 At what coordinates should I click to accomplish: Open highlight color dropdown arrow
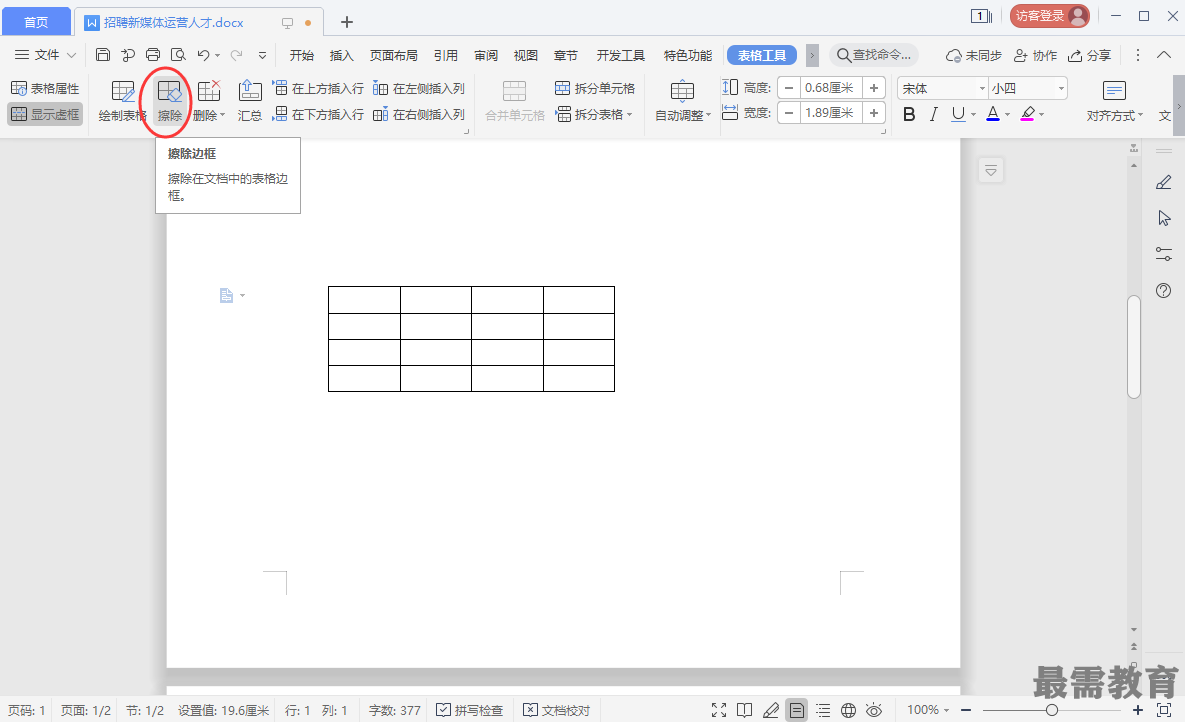point(1041,115)
